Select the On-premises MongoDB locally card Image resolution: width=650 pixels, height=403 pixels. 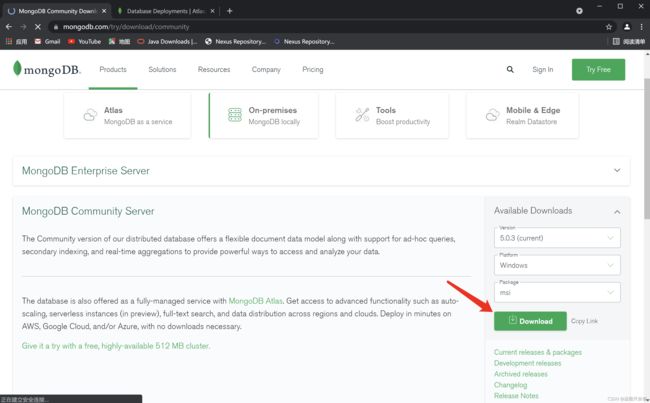click(x=263, y=115)
